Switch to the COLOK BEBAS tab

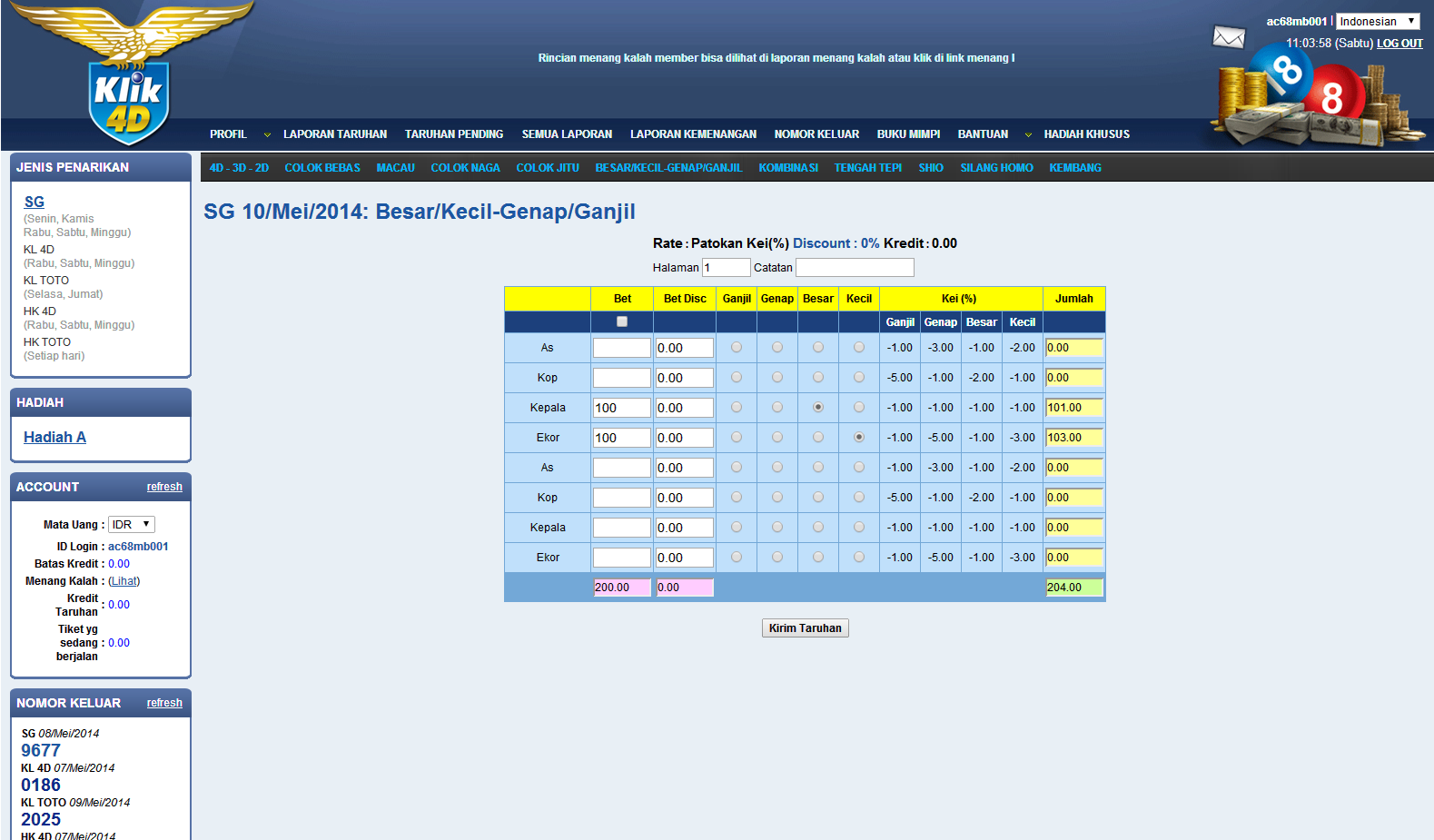click(x=322, y=168)
